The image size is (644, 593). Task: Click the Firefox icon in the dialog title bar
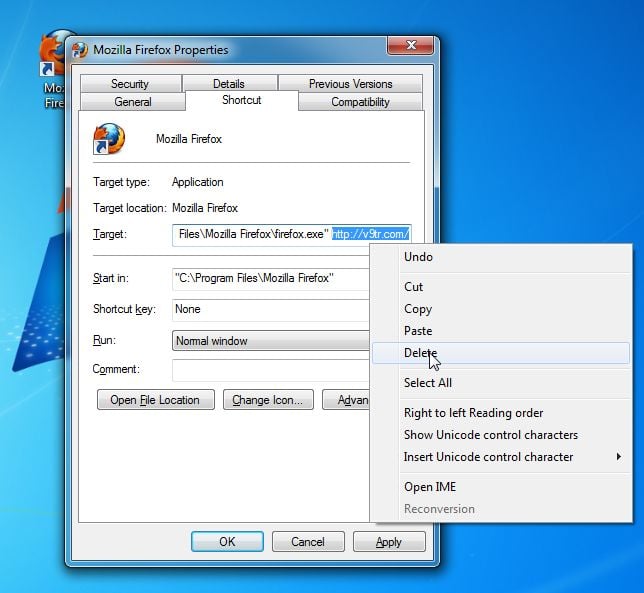coord(80,50)
